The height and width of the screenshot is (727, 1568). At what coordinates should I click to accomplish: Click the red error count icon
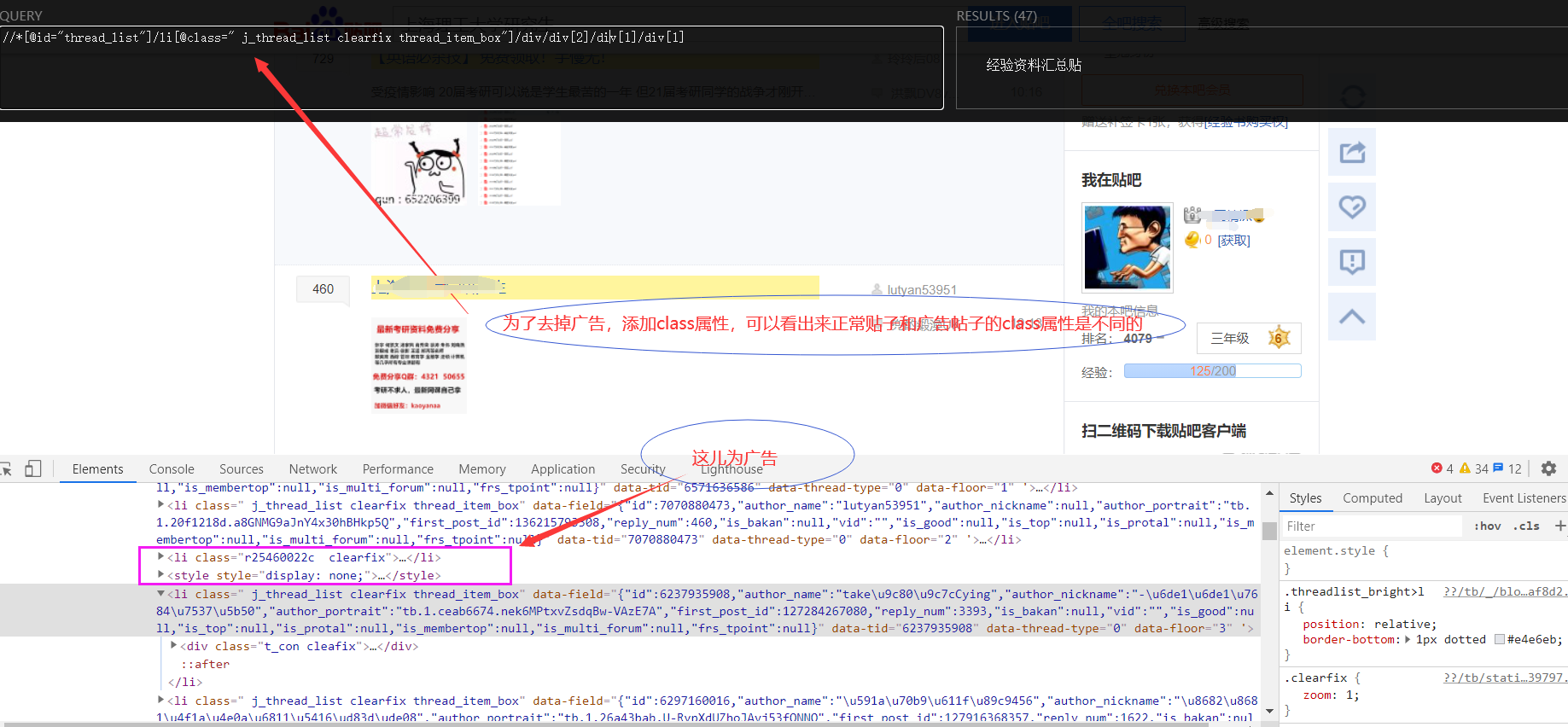pyautogui.click(x=1437, y=468)
